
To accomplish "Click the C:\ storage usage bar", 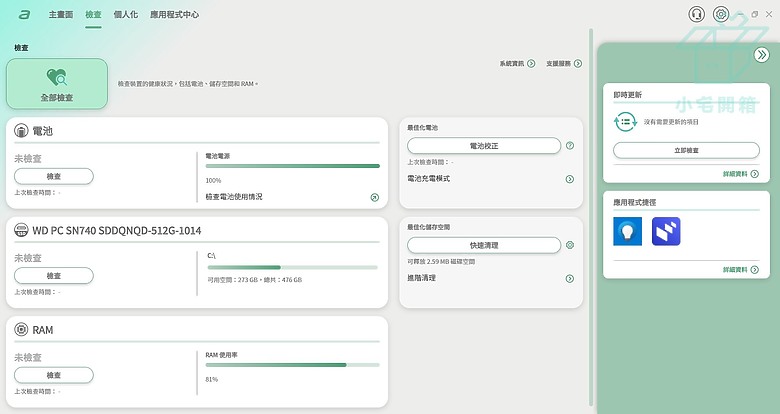I will coord(292,268).
